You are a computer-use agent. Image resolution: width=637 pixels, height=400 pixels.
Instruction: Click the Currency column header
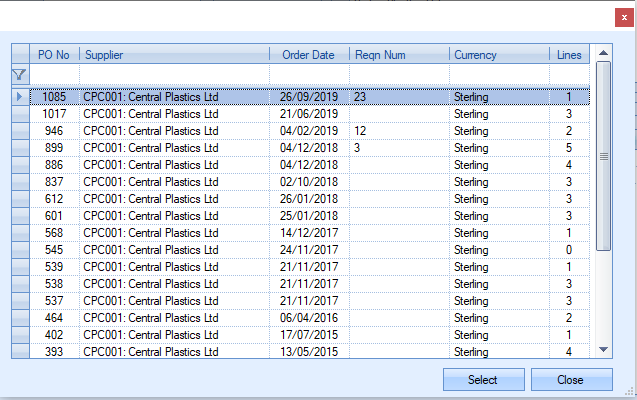click(497, 55)
